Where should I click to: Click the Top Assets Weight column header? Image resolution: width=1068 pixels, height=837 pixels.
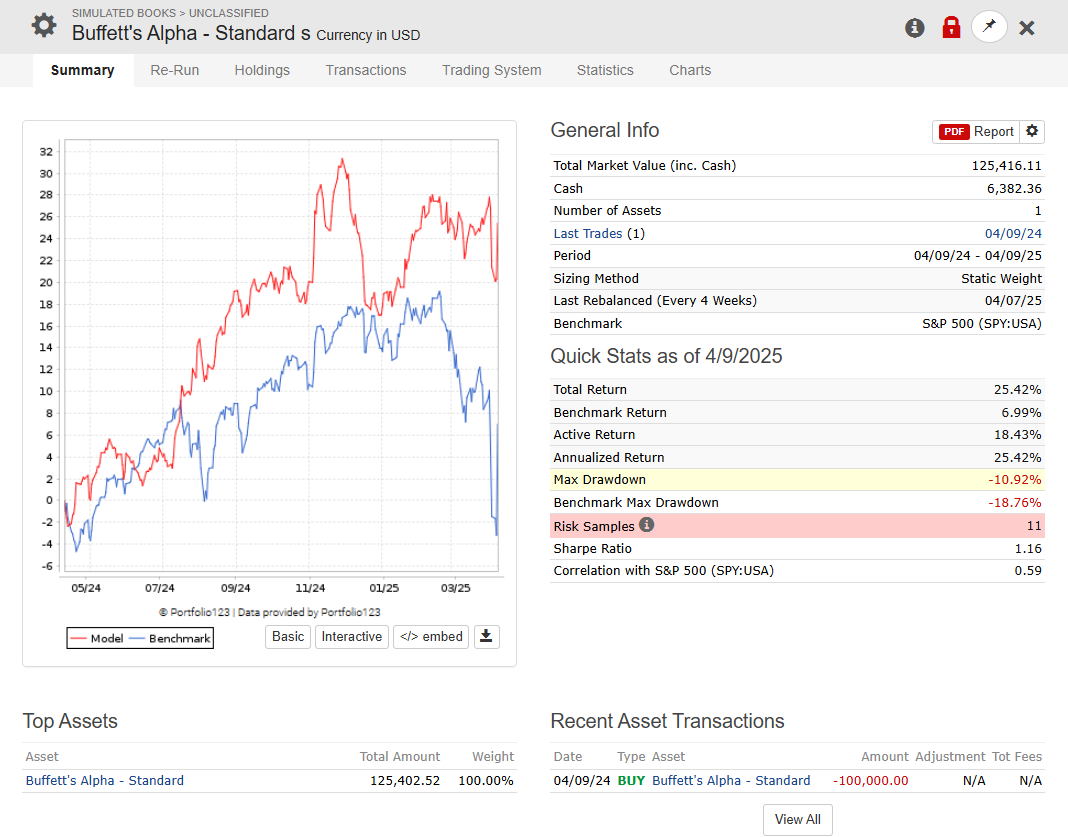(x=493, y=757)
